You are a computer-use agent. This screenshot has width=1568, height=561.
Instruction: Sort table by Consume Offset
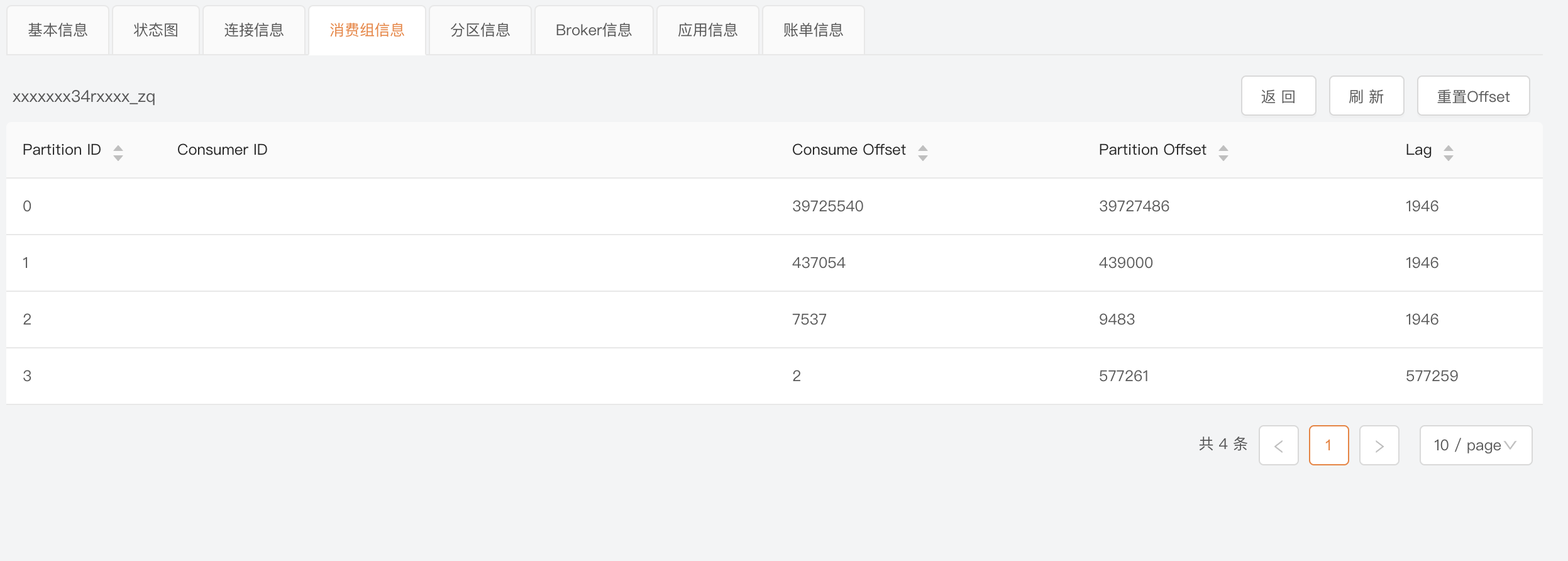point(922,152)
